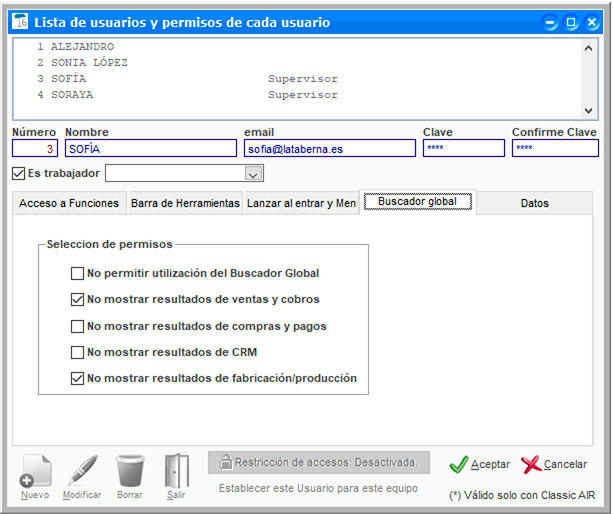Click the Nuevo new user icon

click(35, 471)
